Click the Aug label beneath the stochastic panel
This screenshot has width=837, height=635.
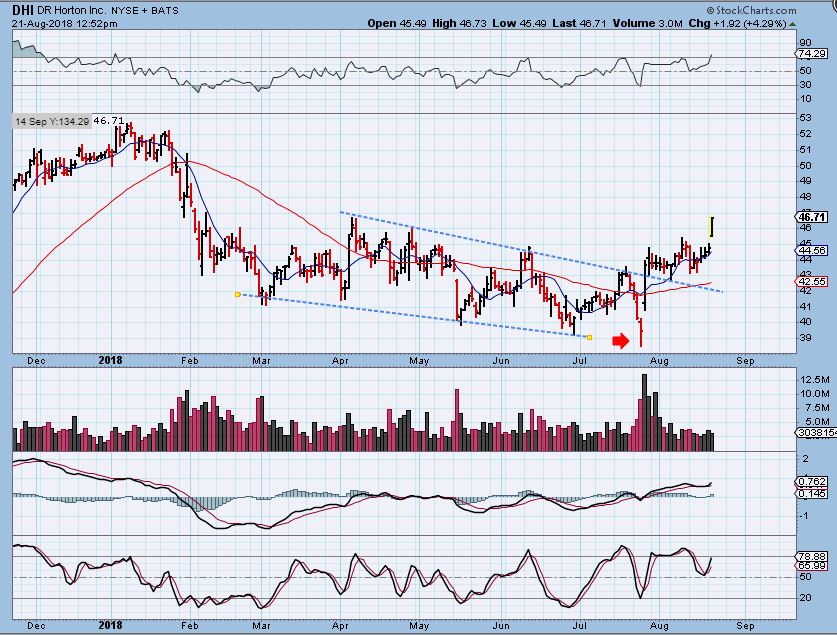click(x=659, y=625)
